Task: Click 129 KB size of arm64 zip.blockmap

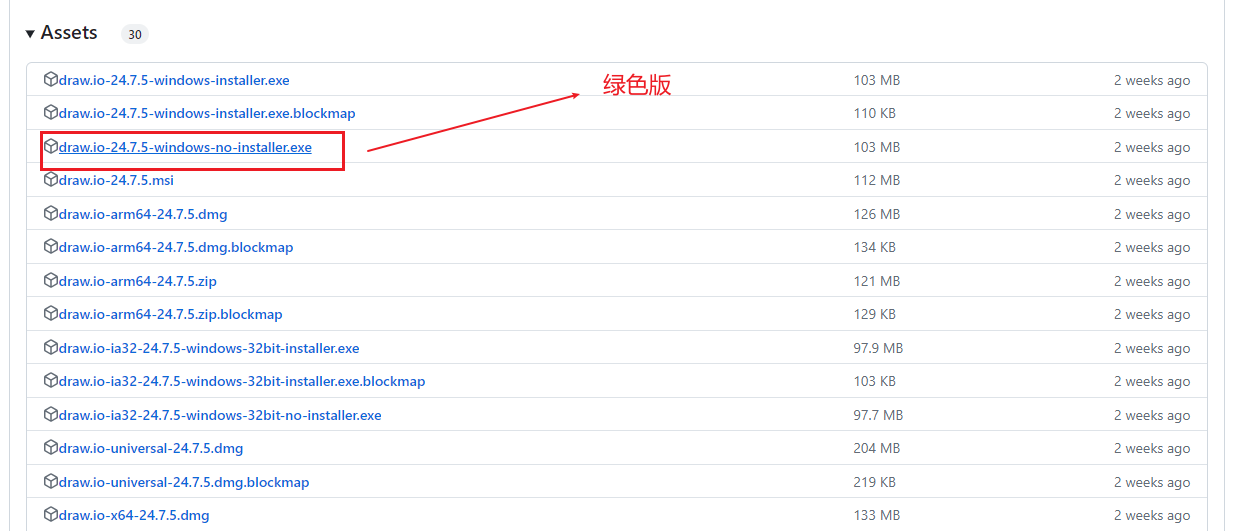Action: click(x=875, y=314)
